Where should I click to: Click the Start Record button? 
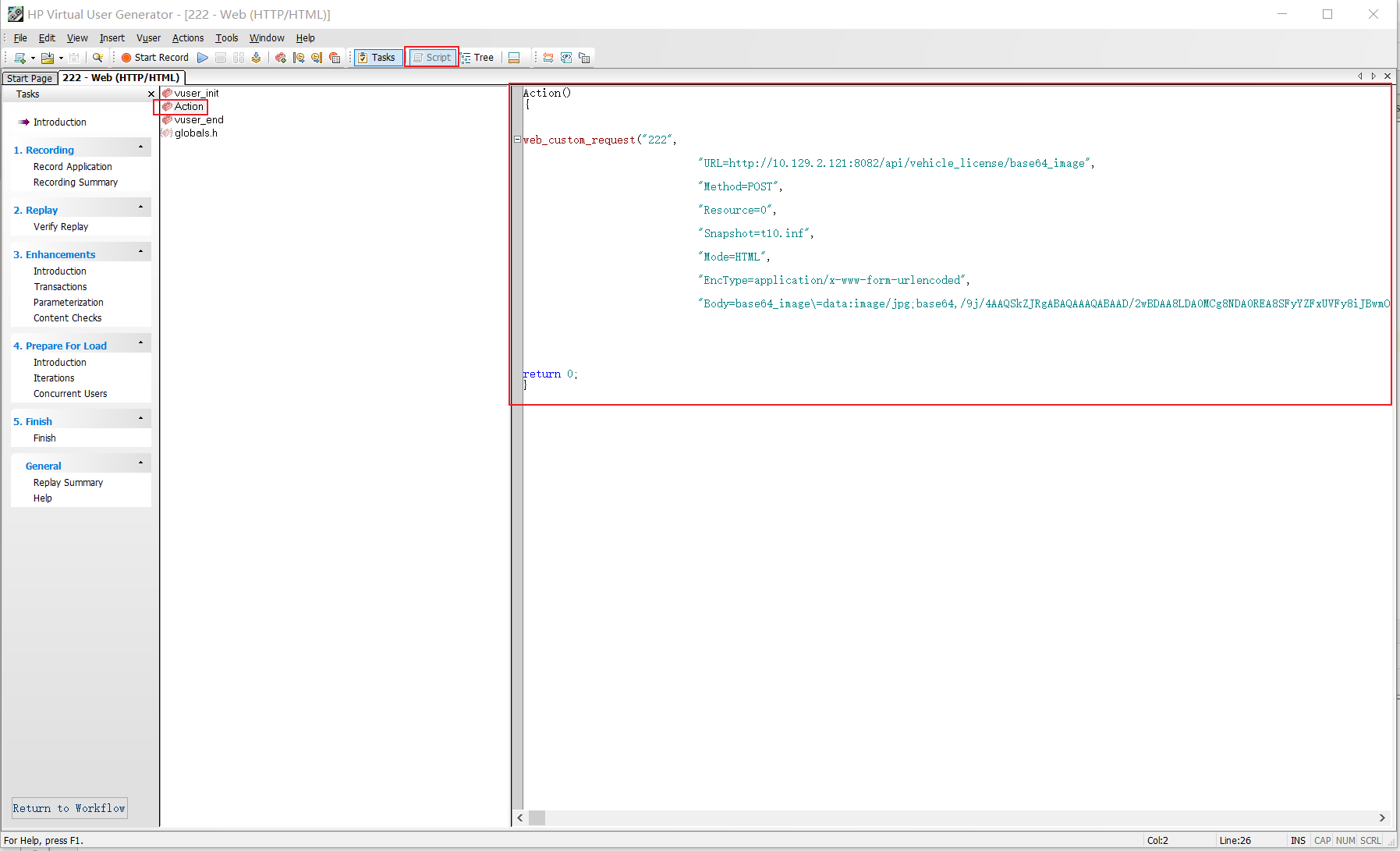coord(154,58)
